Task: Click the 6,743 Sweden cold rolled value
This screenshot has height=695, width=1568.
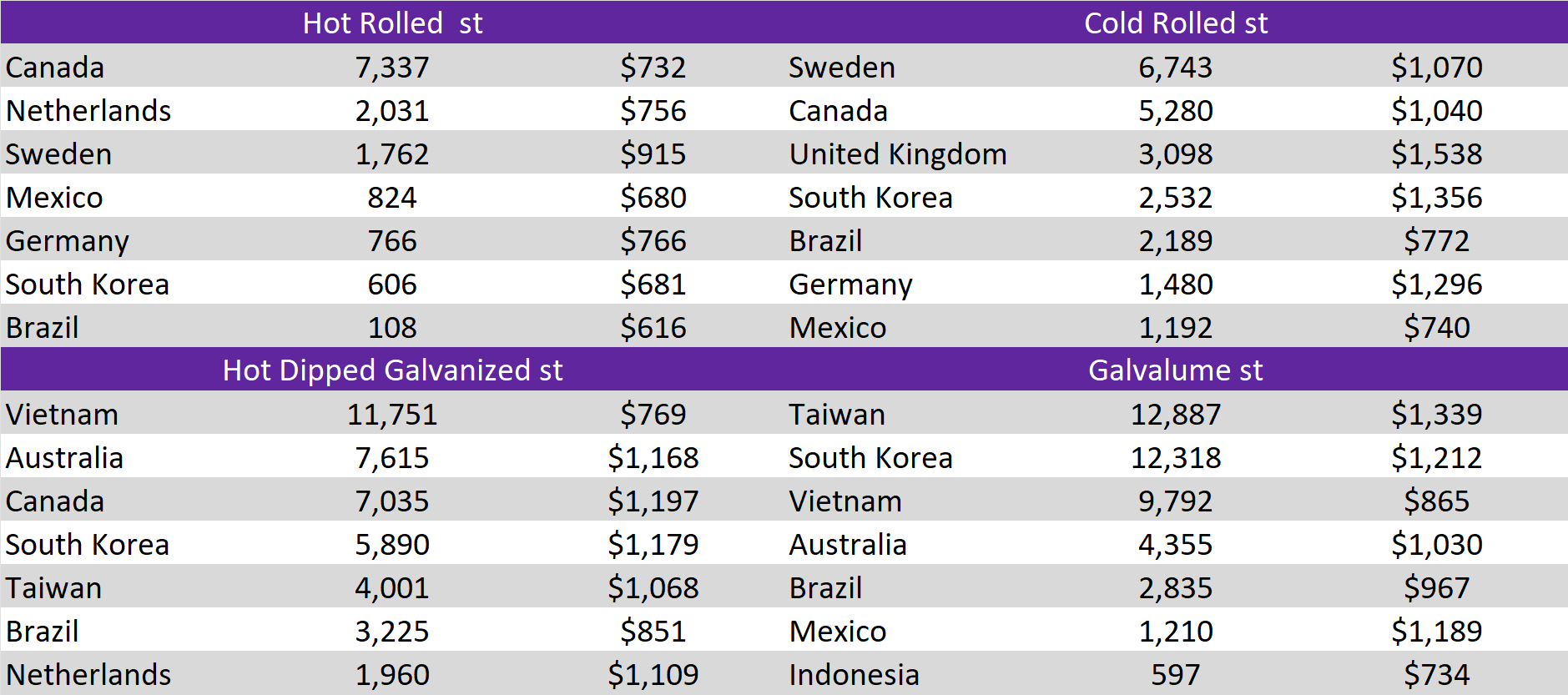Action: coord(1175,67)
